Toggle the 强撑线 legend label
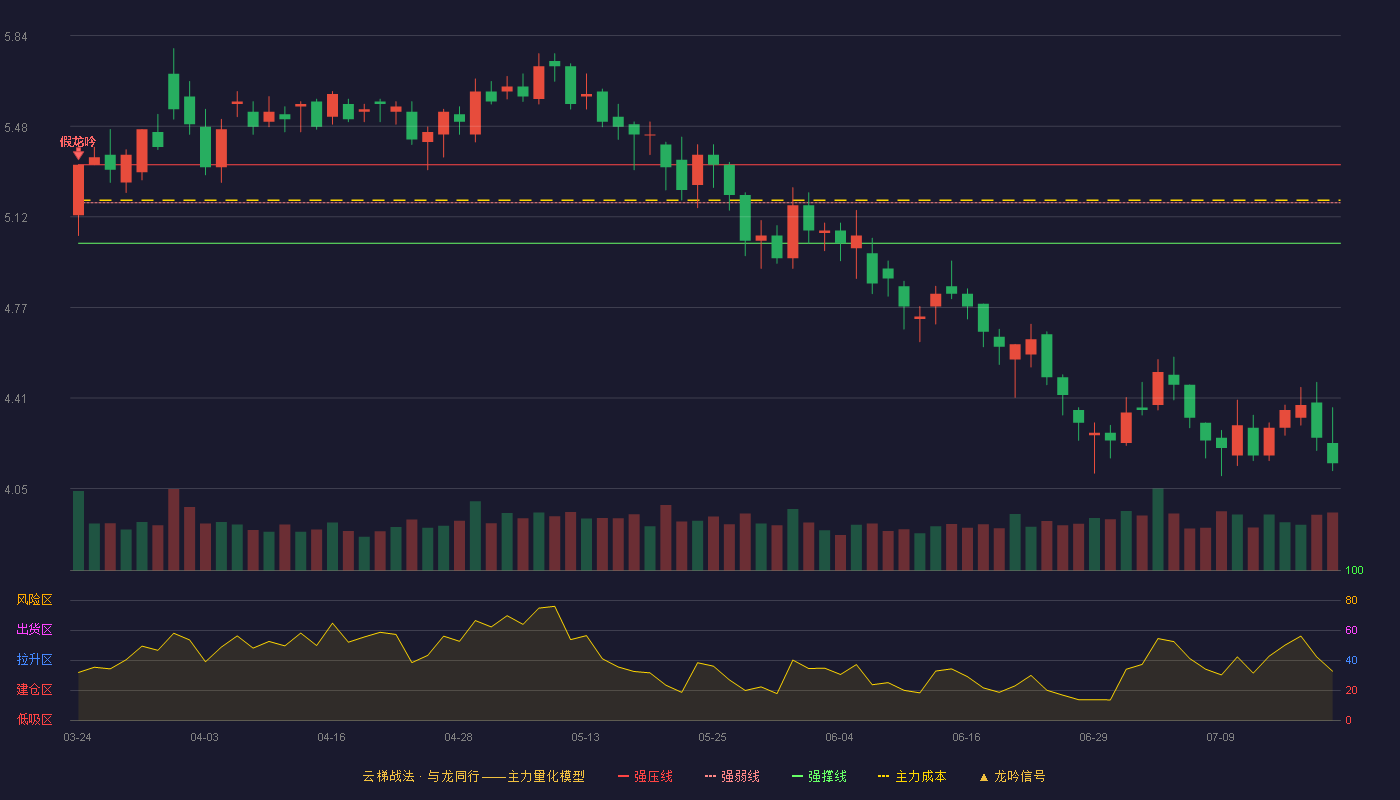The height and width of the screenshot is (800, 1400). click(x=827, y=776)
